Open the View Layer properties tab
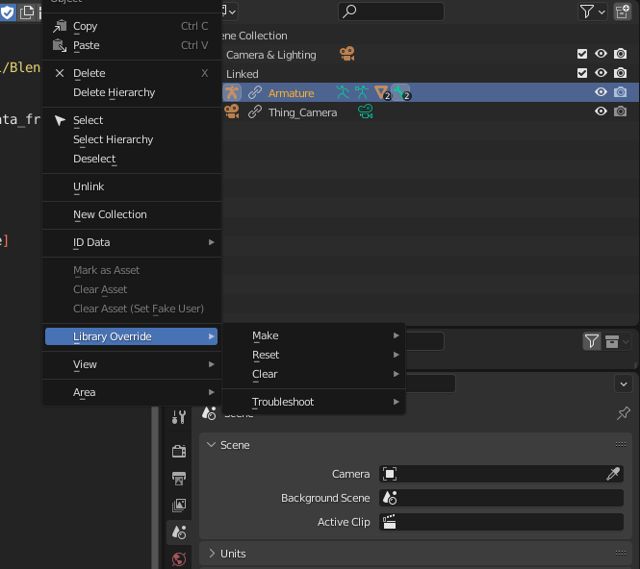This screenshot has height=569, width=640. click(x=179, y=505)
